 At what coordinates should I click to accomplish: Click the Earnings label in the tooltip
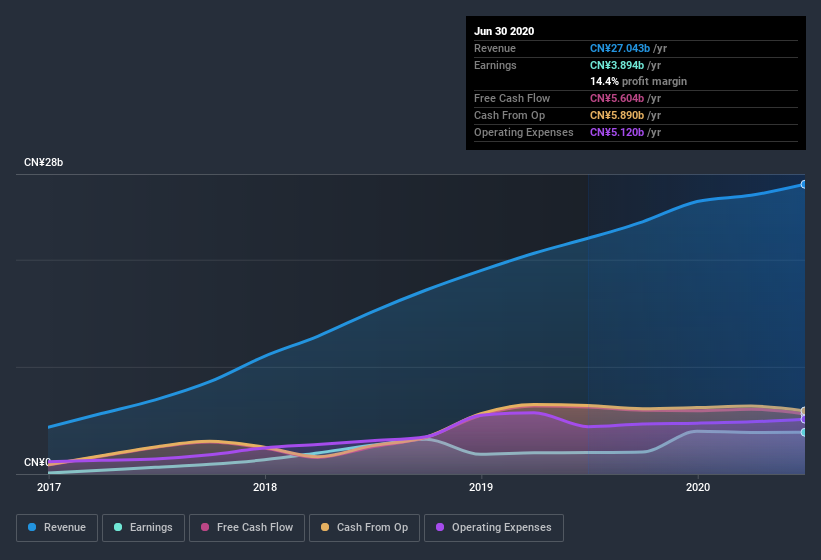[x=495, y=65]
